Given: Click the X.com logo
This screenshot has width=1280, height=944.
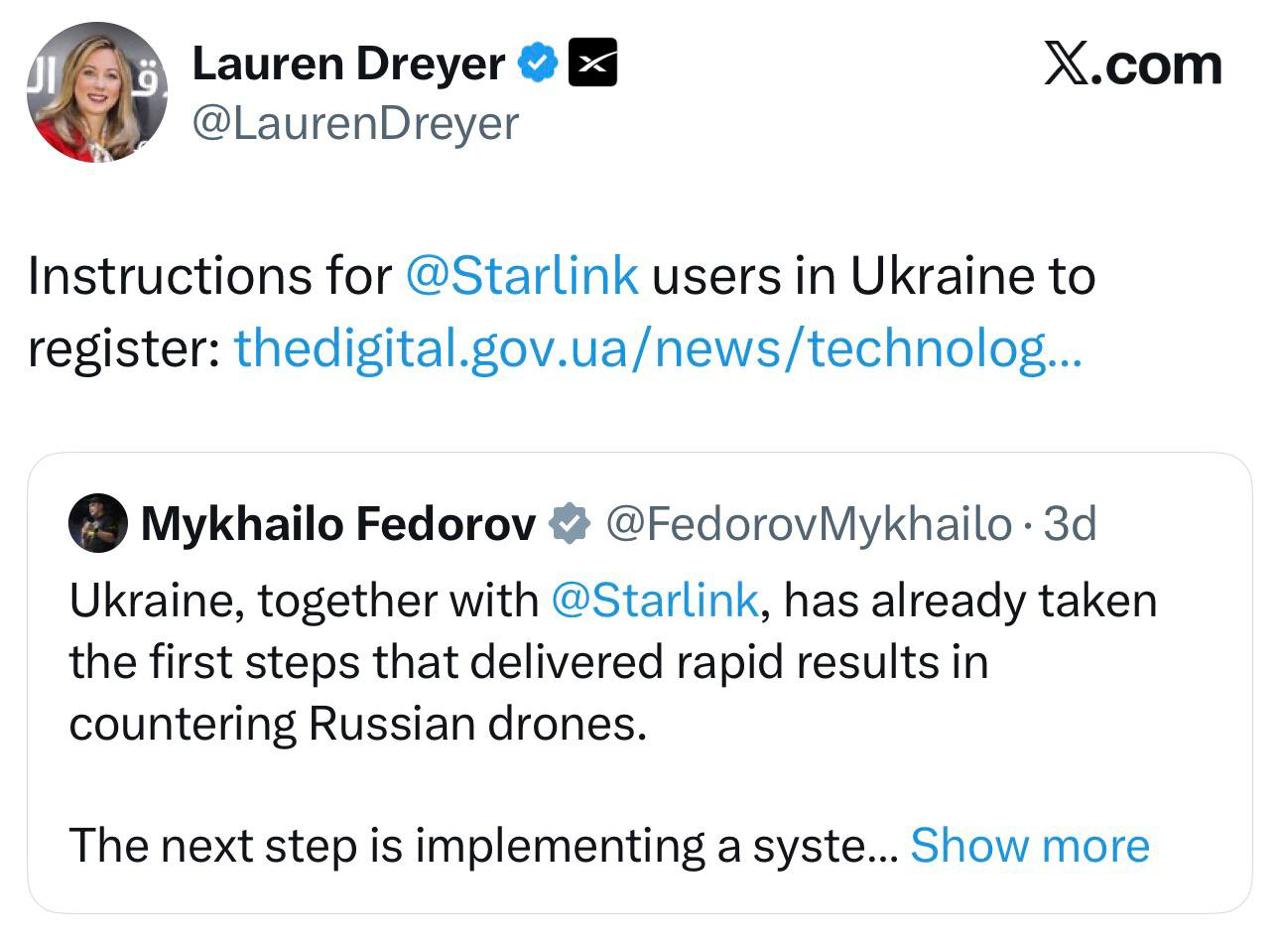Looking at the screenshot, I should click(1132, 65).
